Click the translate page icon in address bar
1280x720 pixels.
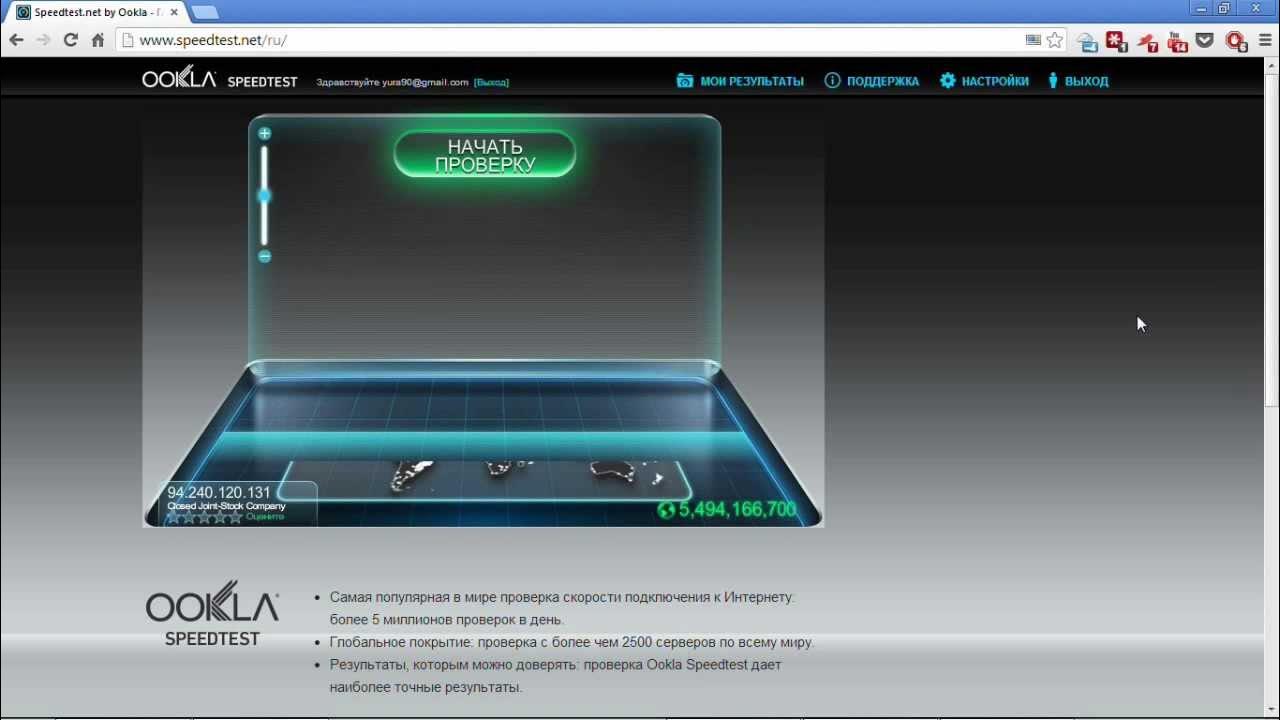(x=1033, y=40)
